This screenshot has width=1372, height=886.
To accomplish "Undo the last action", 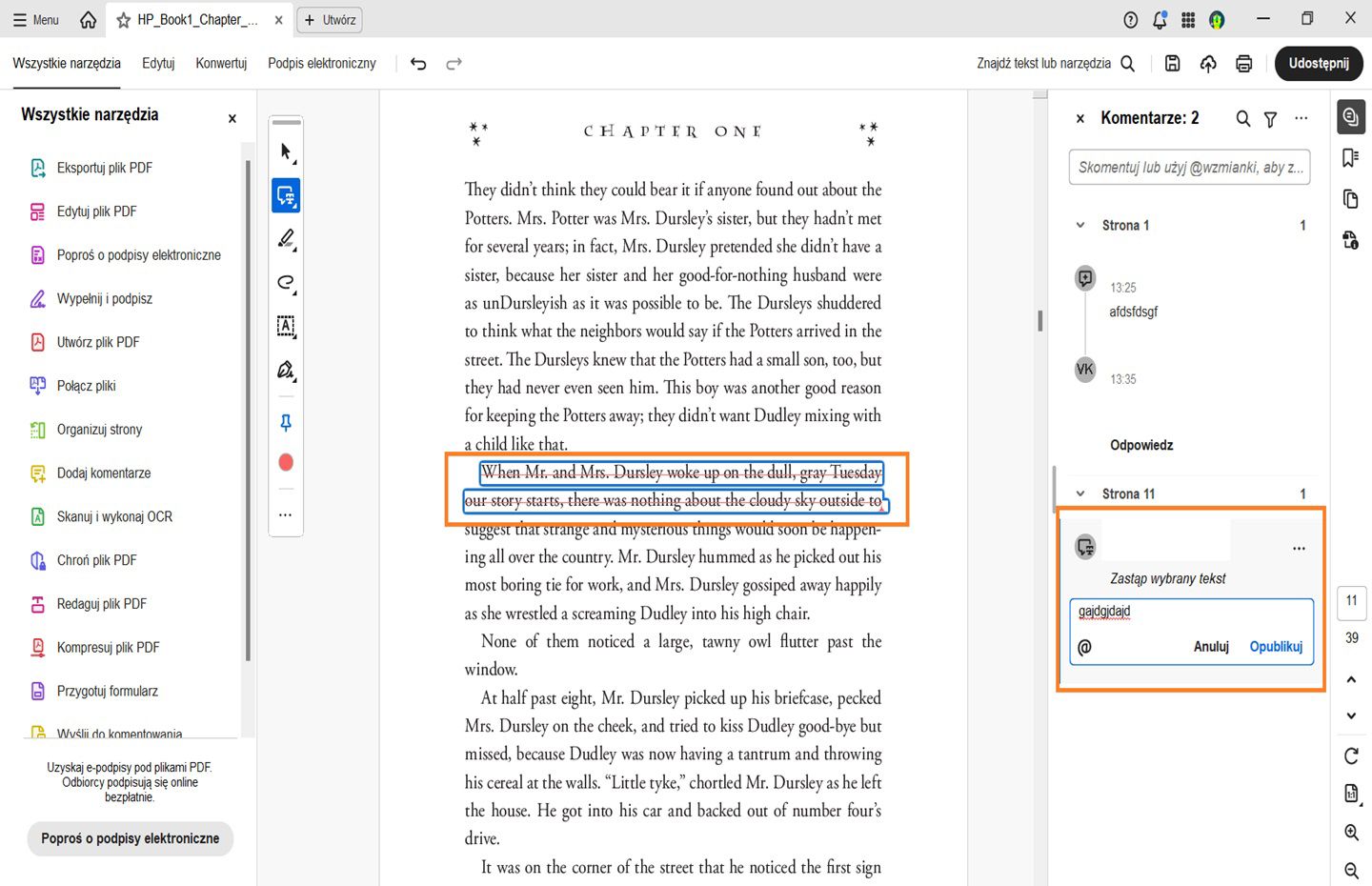I will 418,64.
